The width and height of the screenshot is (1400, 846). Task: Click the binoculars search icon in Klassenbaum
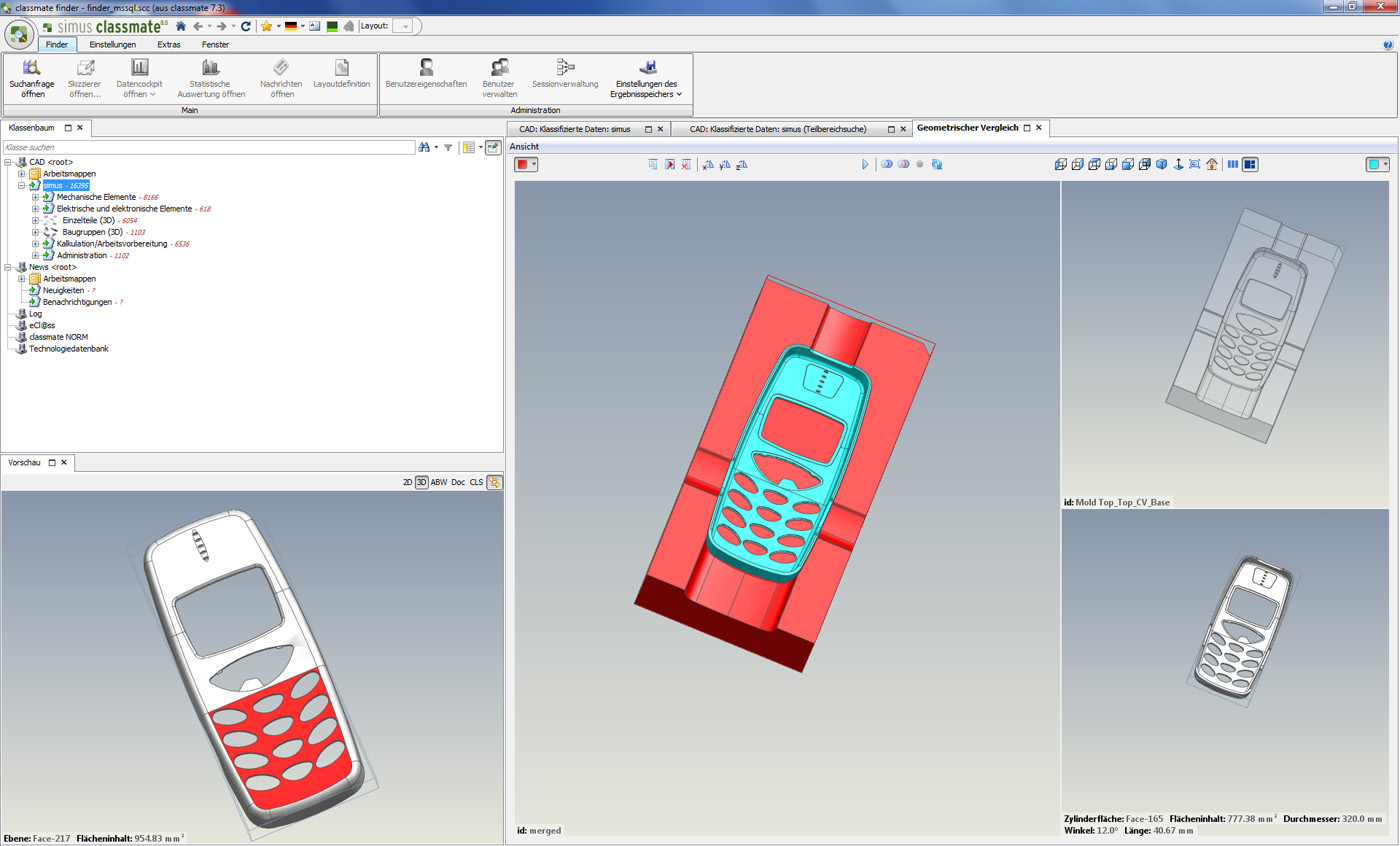[x=424, y=147]
